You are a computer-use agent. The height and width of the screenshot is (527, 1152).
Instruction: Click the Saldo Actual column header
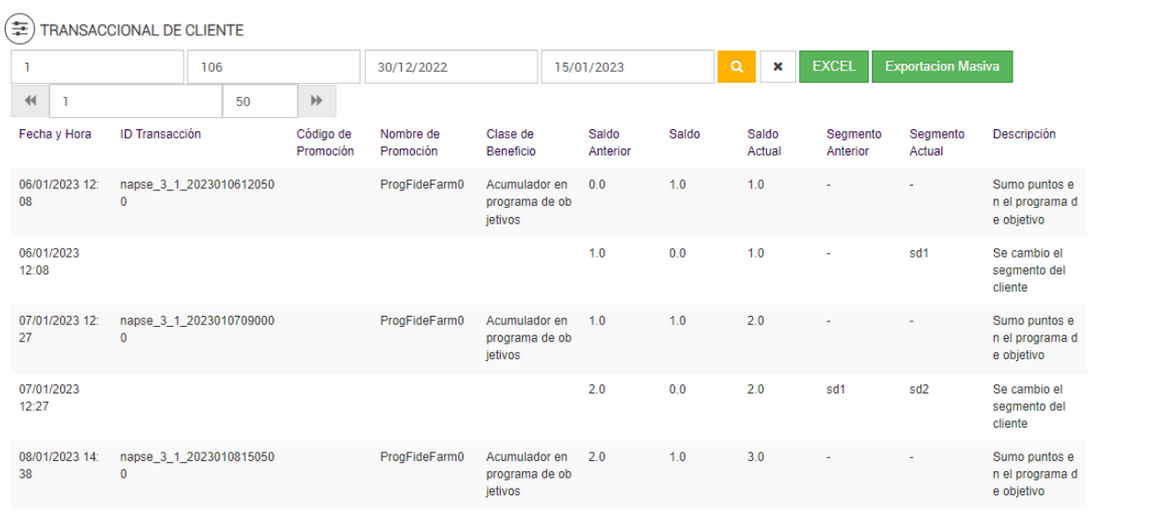764,142
